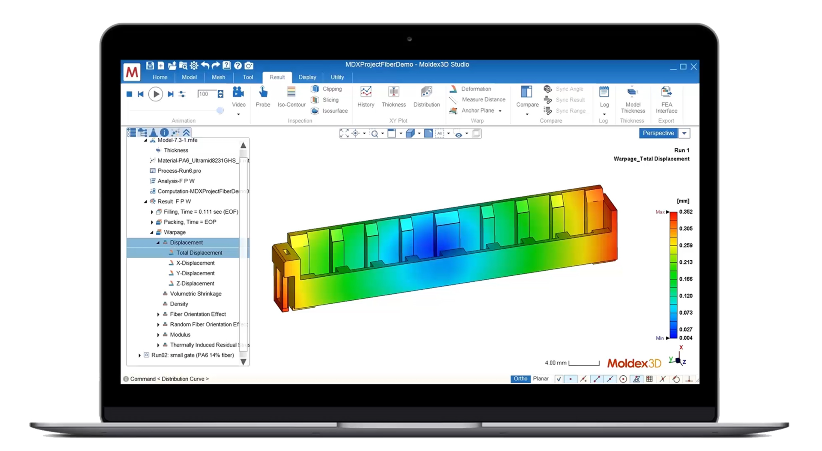Screen dimensions: 822x451
Task: Stop the animation with the square button
Action: click(x=129, y=94)
